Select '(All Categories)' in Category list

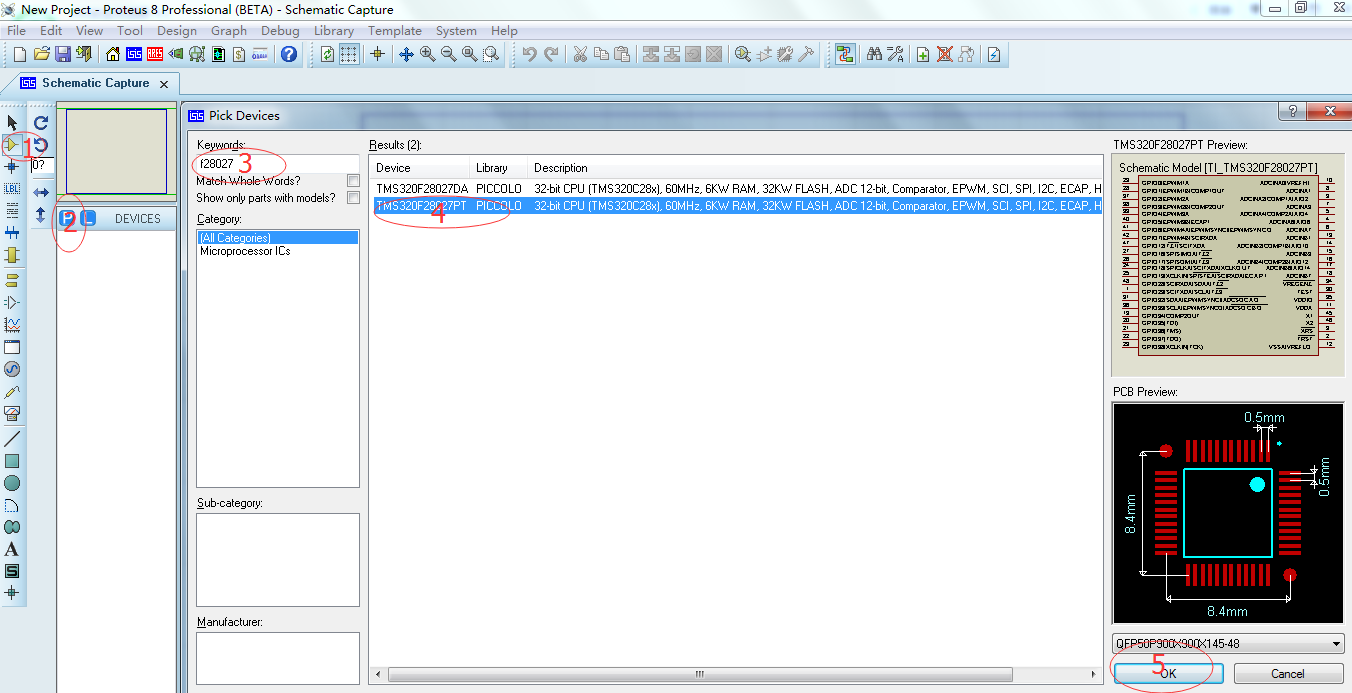coord(278,238)
